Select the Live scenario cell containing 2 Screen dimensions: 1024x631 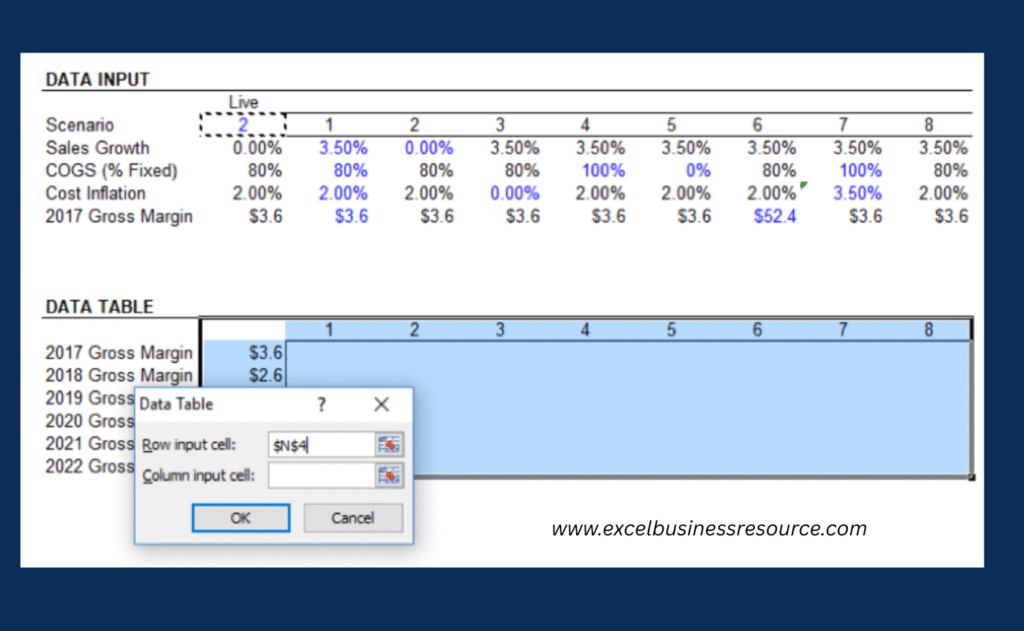242,124
